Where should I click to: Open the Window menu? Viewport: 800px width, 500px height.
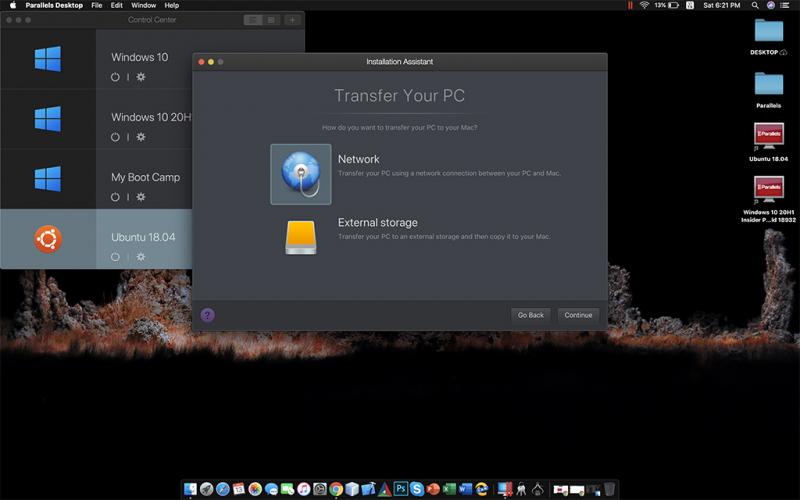[143, 5]
